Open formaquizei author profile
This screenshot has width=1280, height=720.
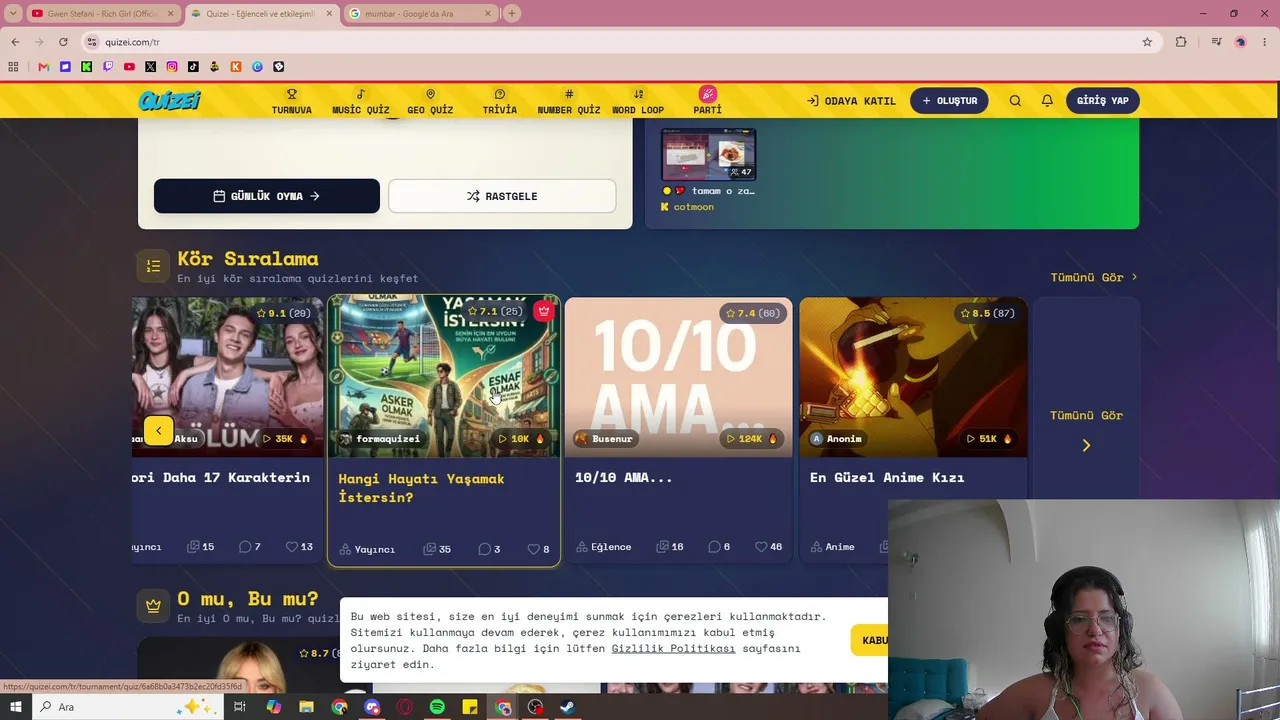click(x=380, y=439)
